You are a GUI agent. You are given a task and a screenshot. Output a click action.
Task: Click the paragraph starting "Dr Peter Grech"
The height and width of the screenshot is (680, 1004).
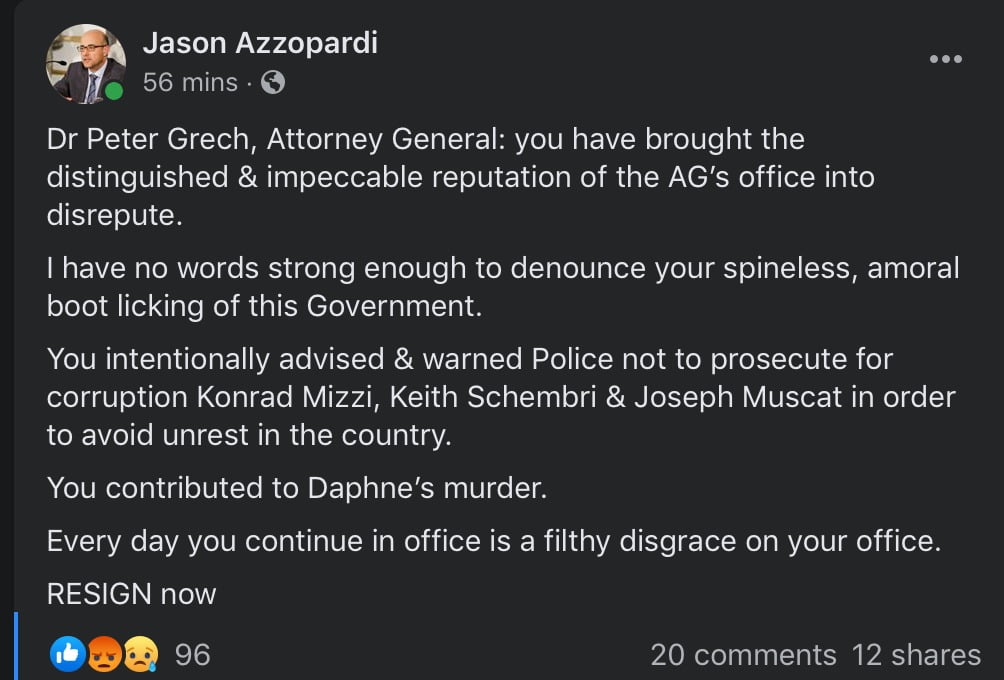click(x=460, y=177)
